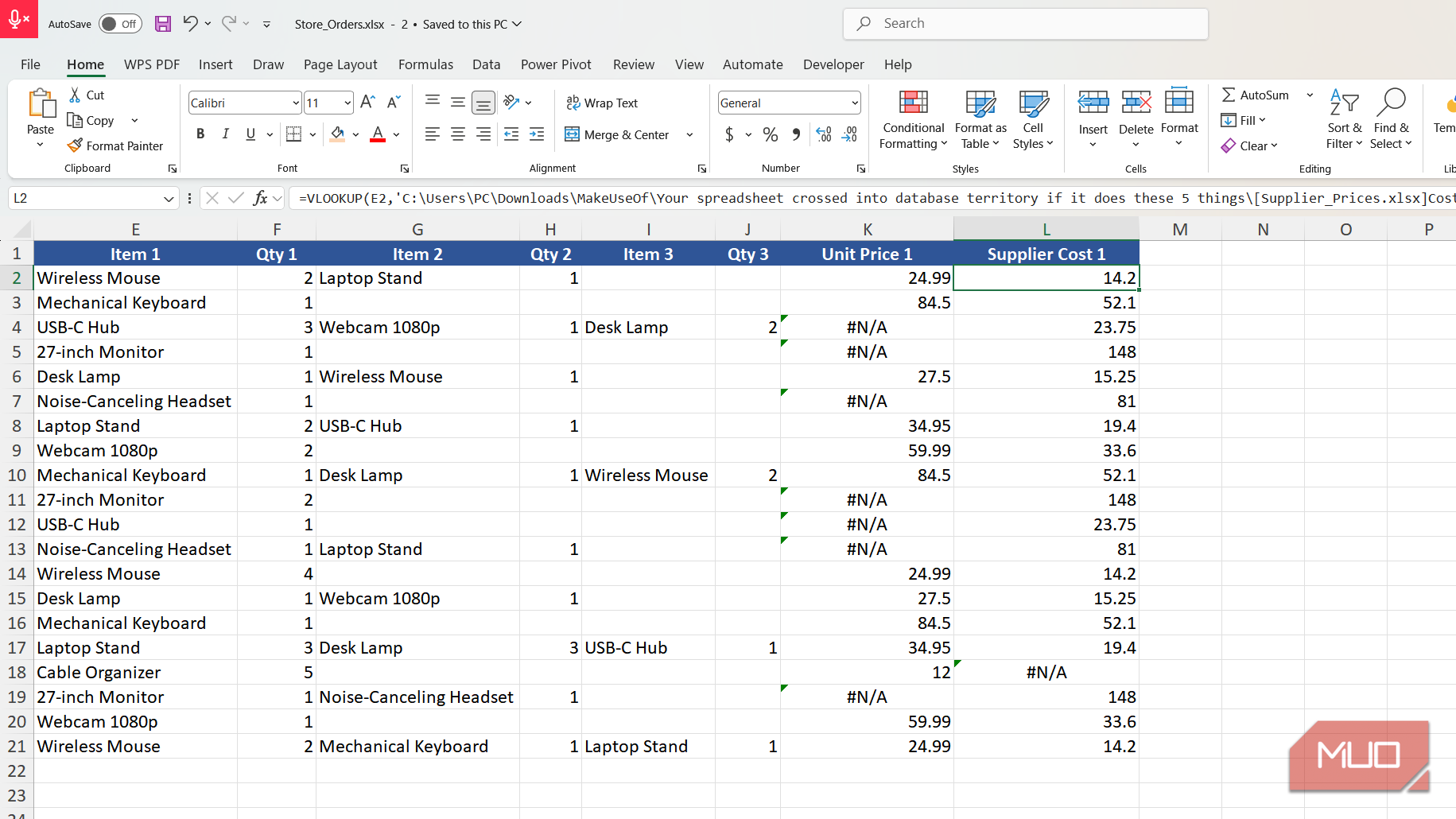Click the Decrease Indent icon
This screenshot has width=1456, height=819.
(511, 134)
